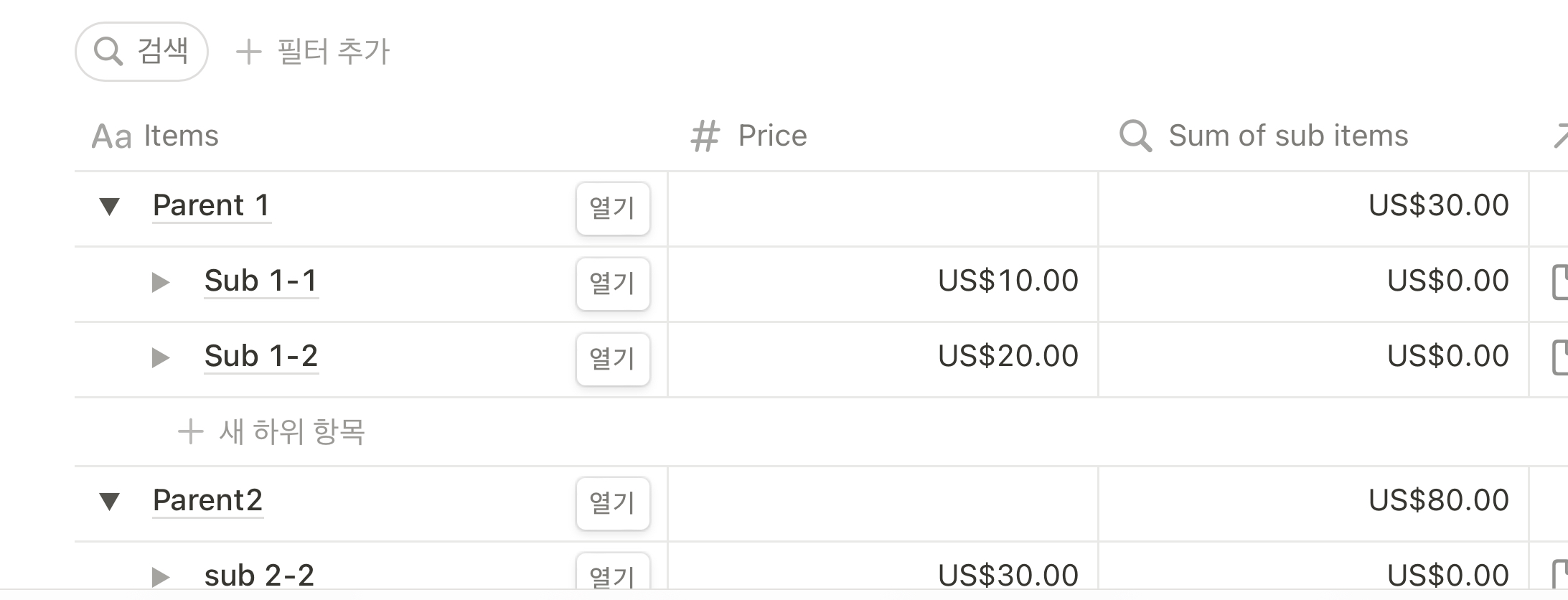Select the US$20.00 price cell

point(883,358)
